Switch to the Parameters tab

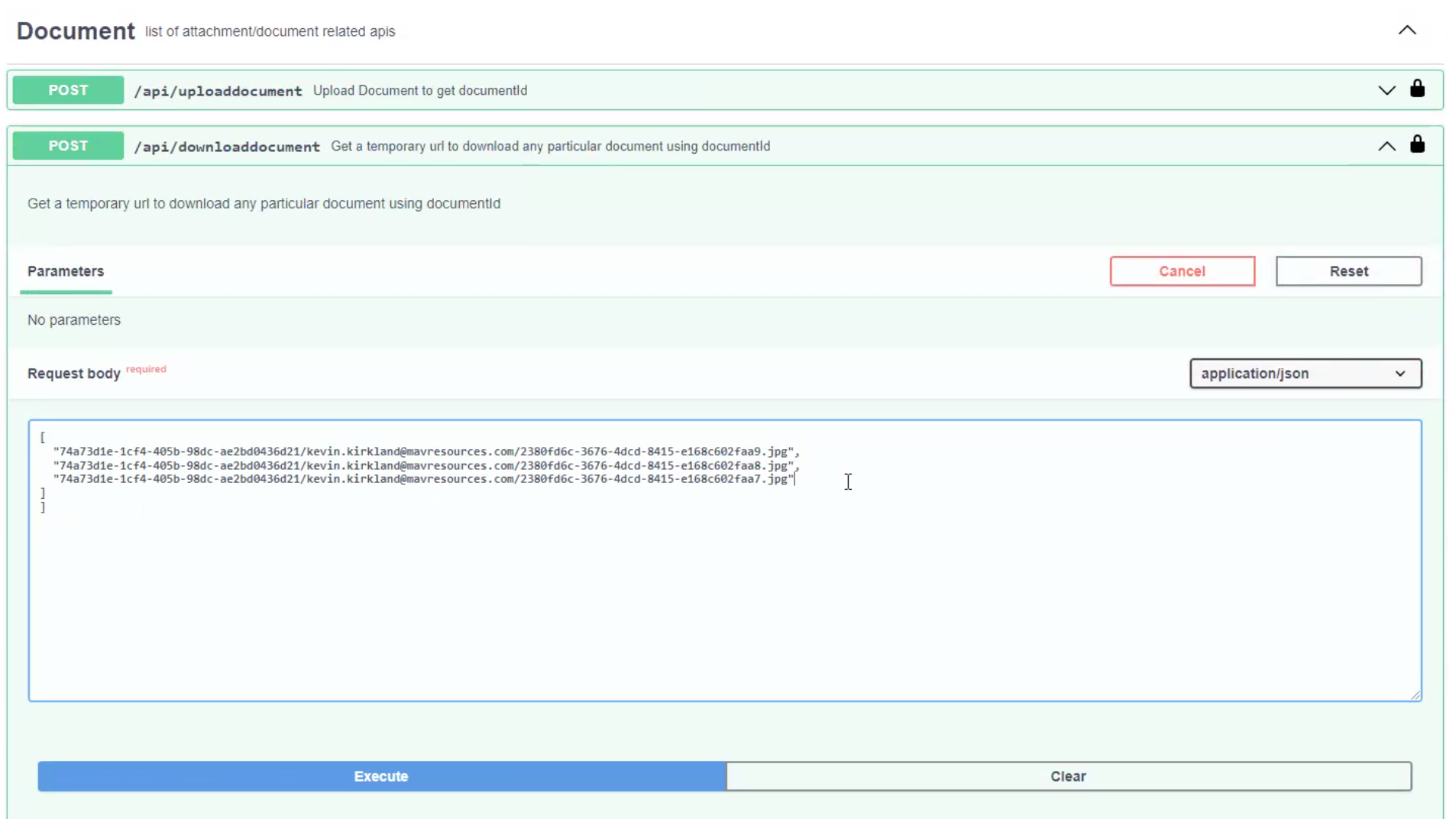coord(66,271)
